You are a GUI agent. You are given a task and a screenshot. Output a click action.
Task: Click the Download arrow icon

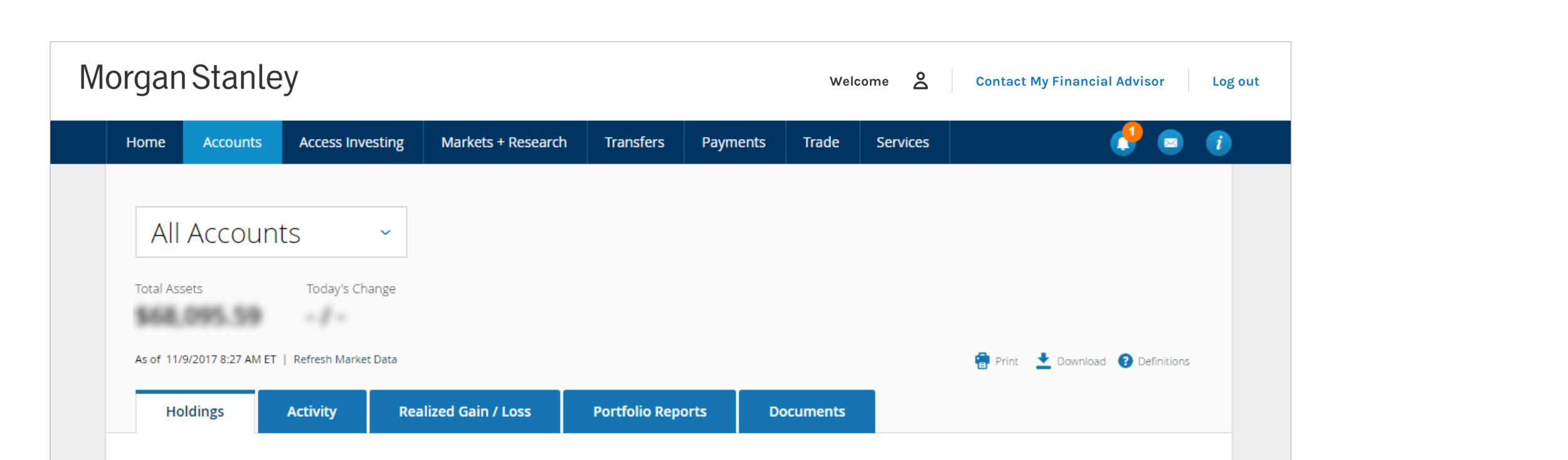coord(1043,360)
